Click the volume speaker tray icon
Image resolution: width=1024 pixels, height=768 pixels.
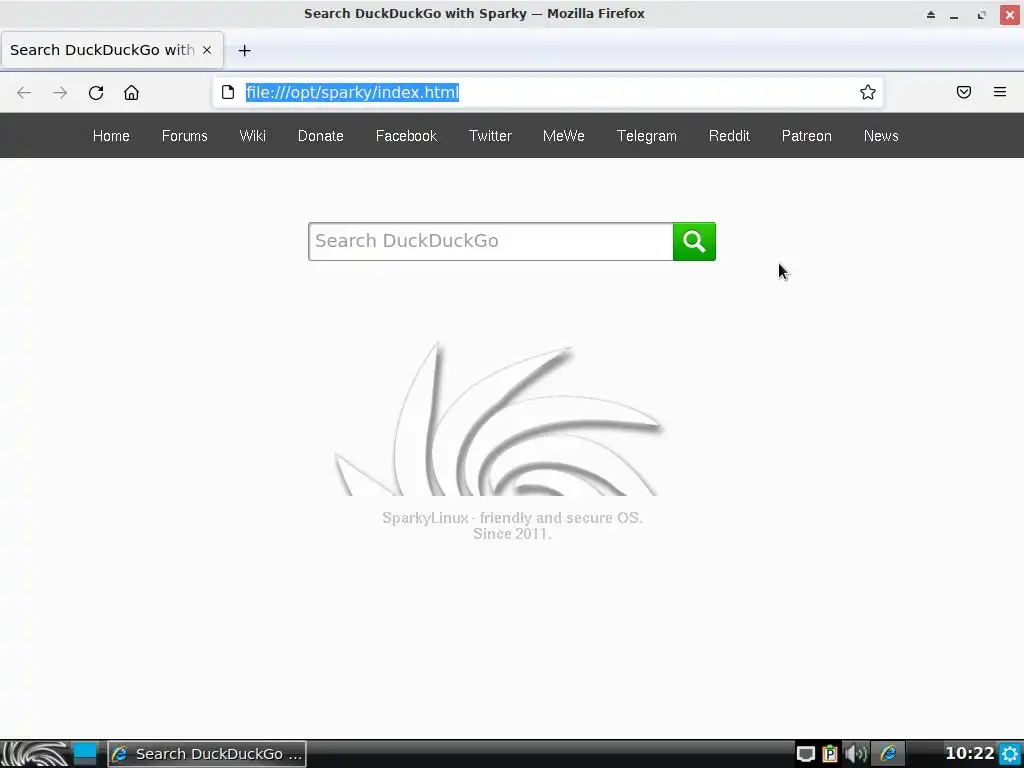[856, 754]
